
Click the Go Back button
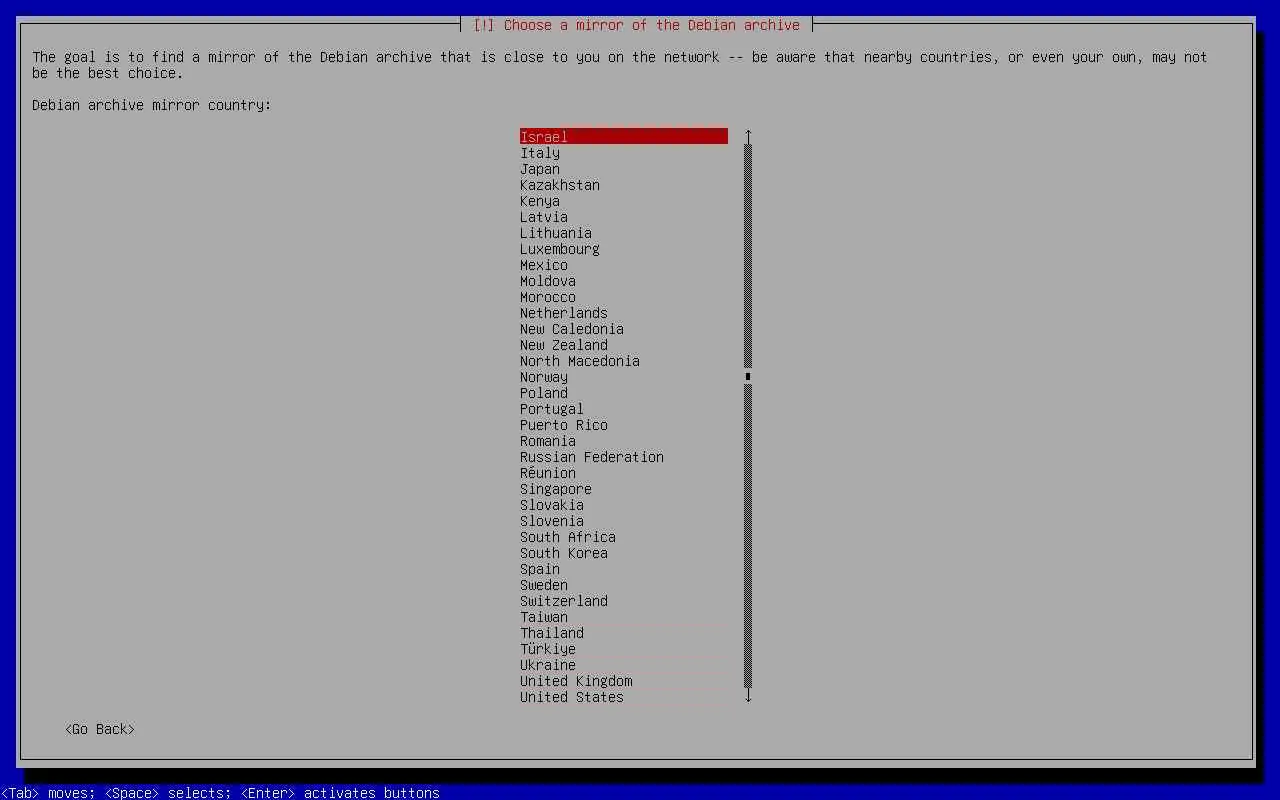[x=100, y=729]
